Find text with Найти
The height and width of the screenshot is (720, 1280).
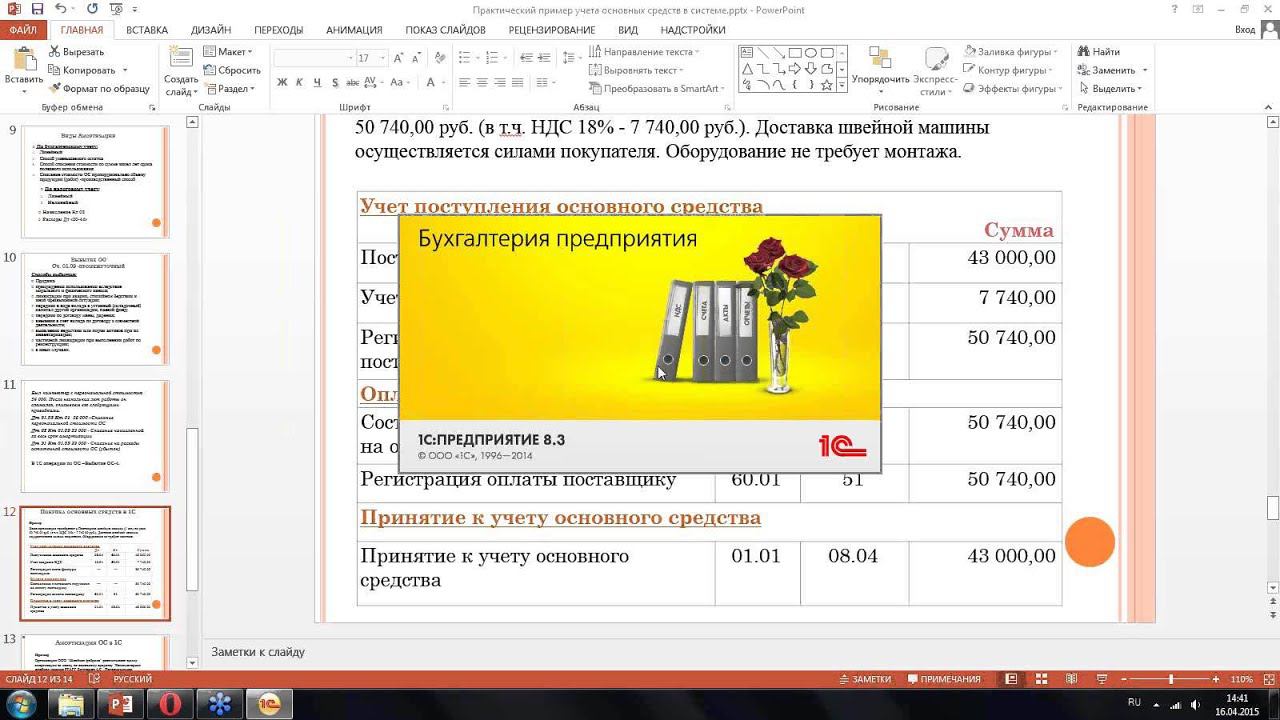[x=1098, y=51]
